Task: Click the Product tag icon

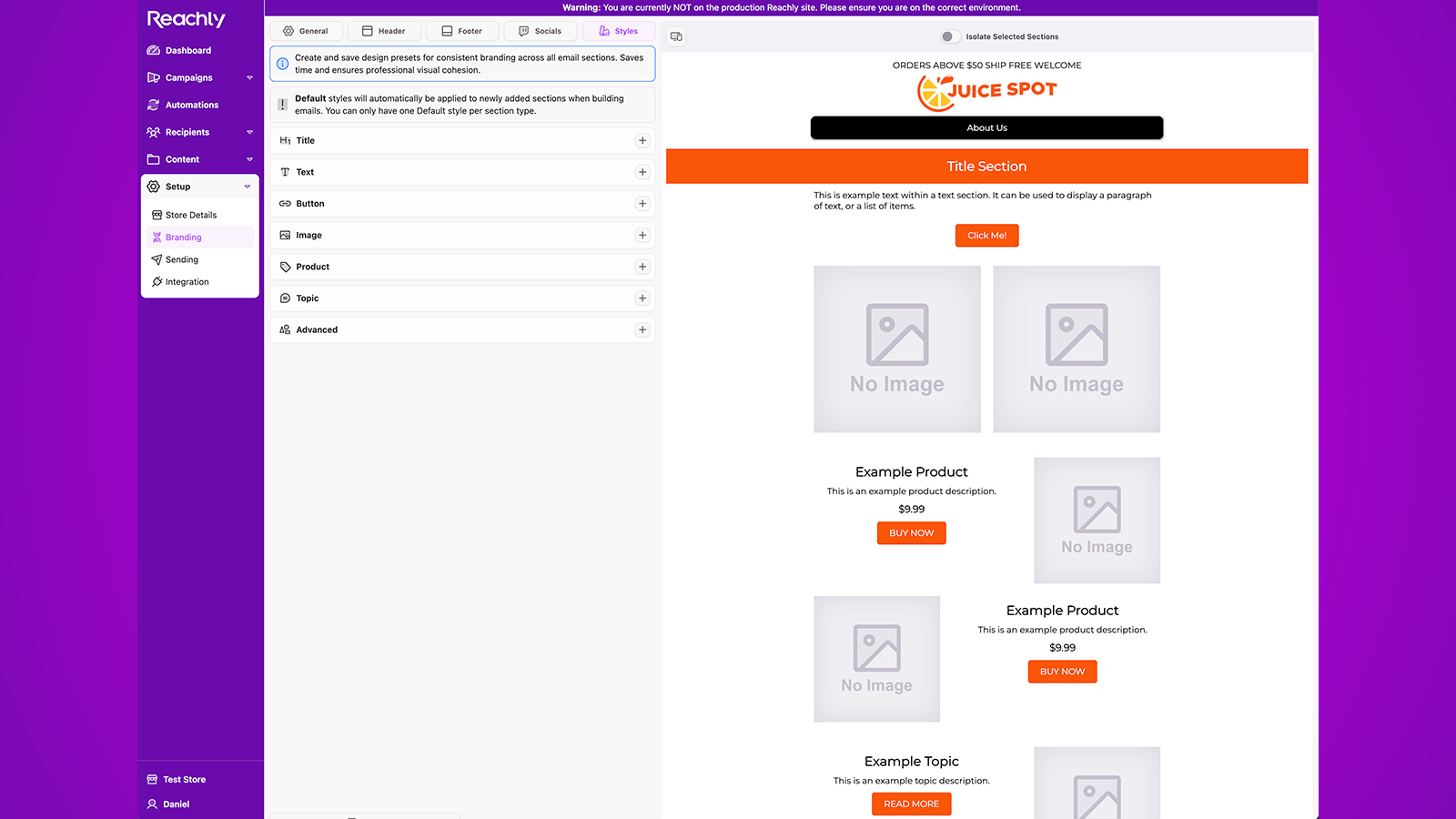Action: point(285,267)
